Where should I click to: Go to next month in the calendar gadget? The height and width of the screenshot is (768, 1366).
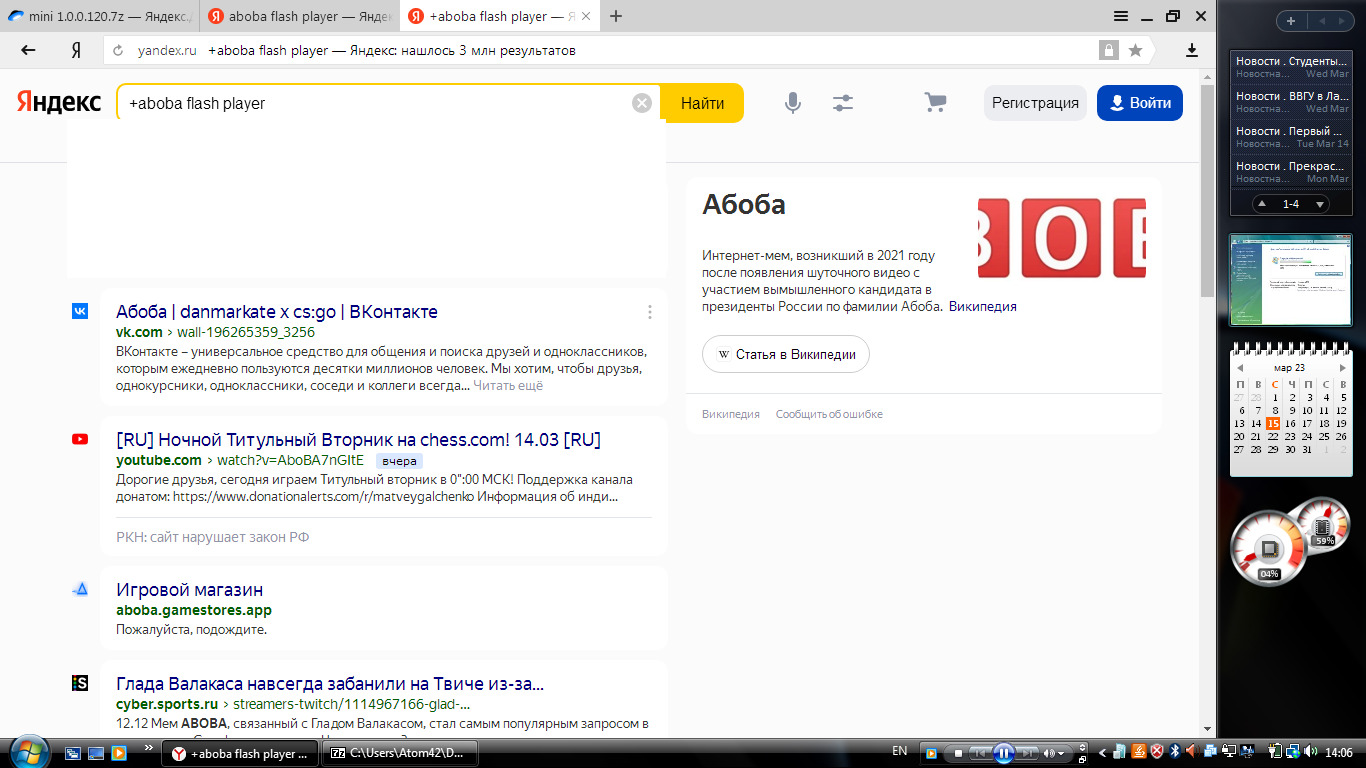[x=1343, y=368]
